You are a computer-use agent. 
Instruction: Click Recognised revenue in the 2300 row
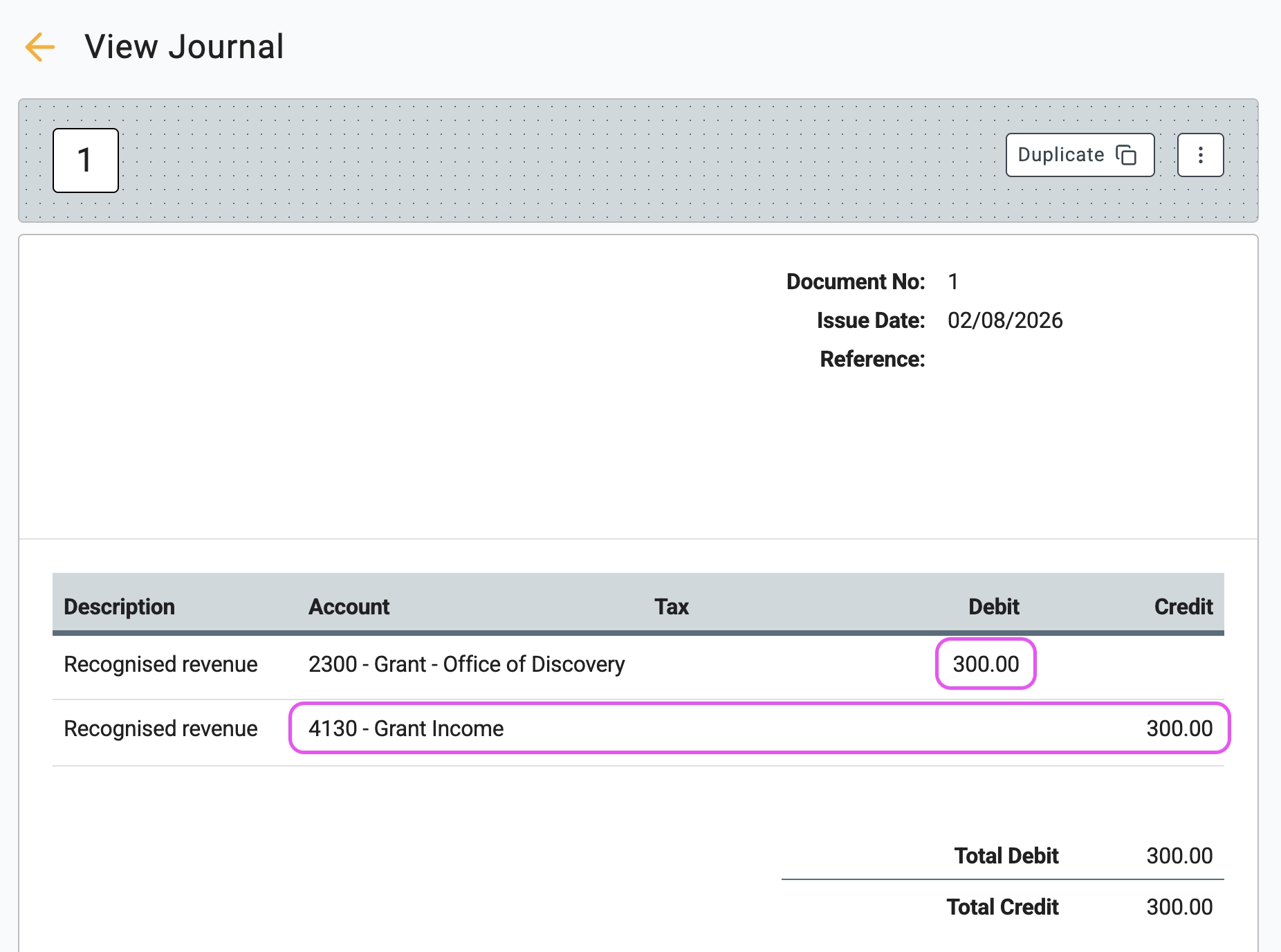point(160,664)
